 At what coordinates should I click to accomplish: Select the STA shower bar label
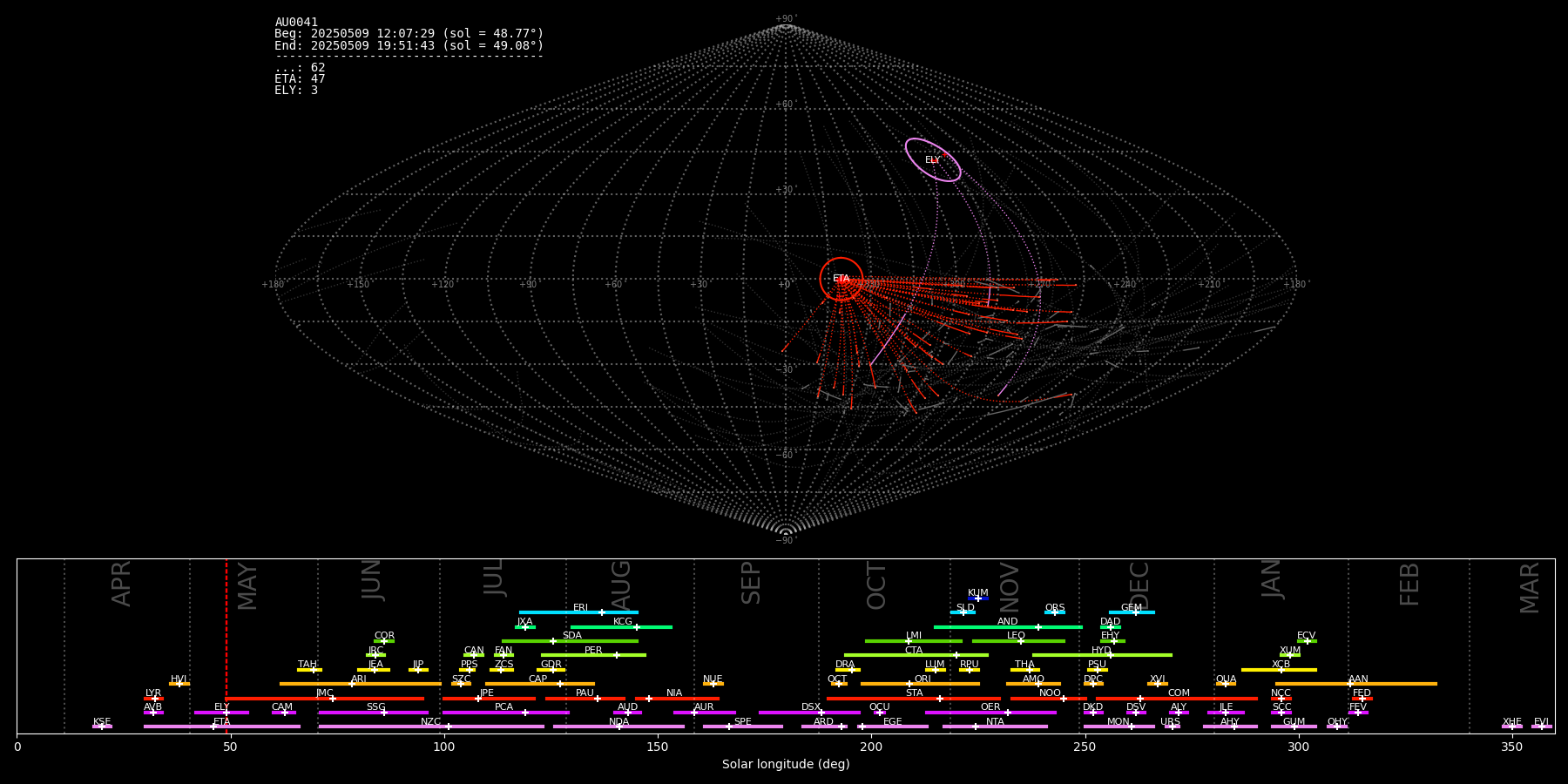pyautogui.click(x=915, y=693)
